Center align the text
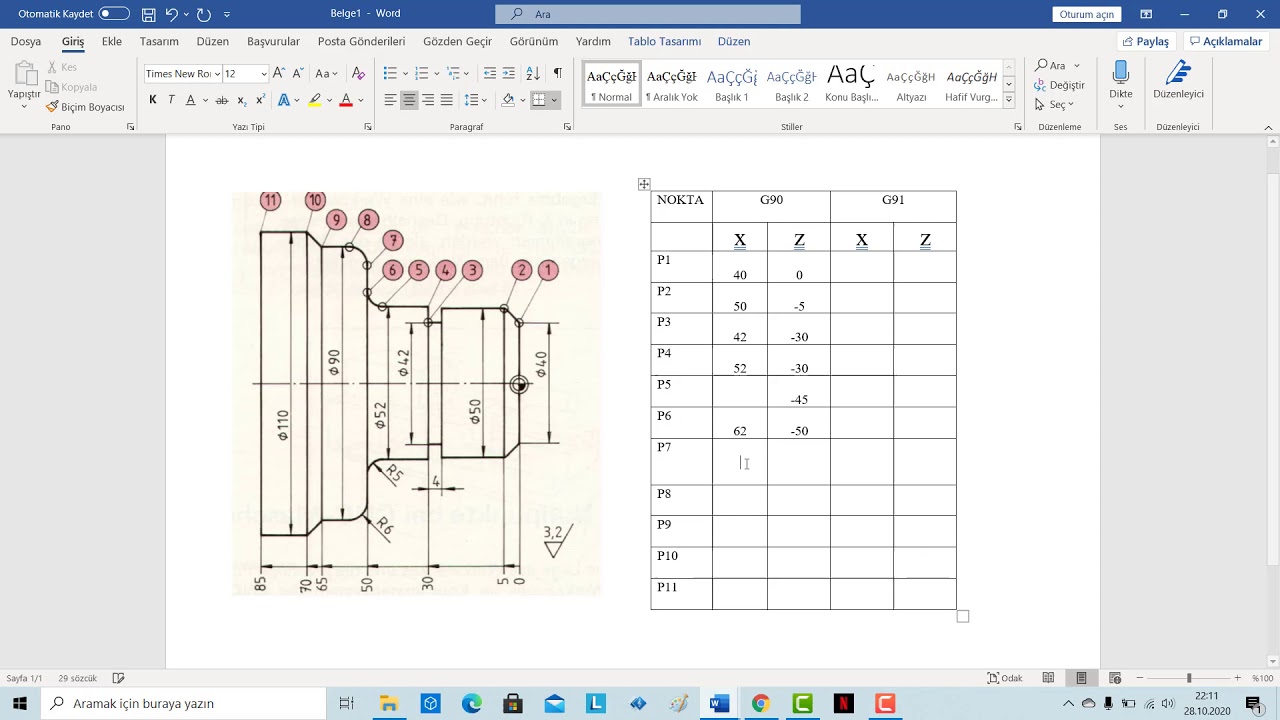Image resolution: width=1280 pixels, height=720 pixels. [409, 100]
